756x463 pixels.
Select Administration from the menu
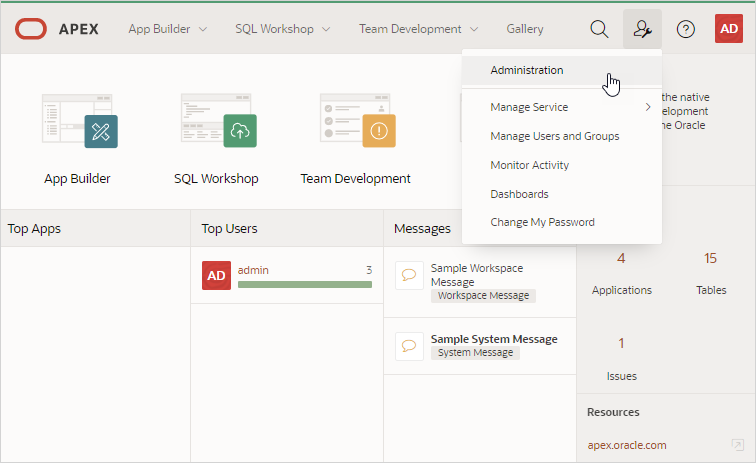(562, 70)
